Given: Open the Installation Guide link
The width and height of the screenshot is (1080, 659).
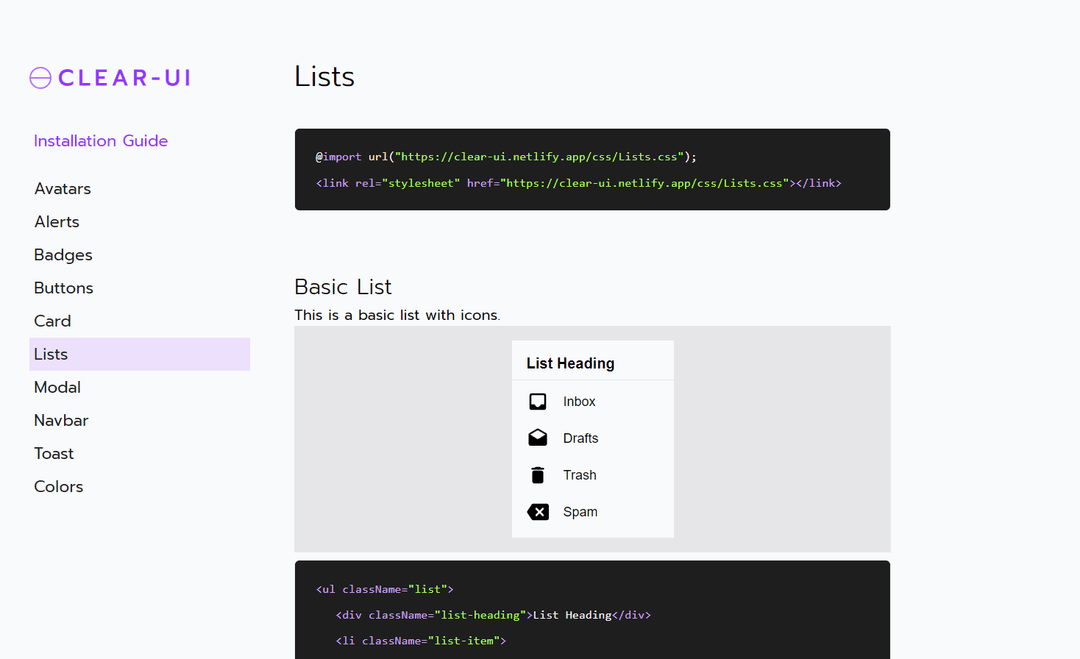Looking at the screenshot, I should [101, 140].
